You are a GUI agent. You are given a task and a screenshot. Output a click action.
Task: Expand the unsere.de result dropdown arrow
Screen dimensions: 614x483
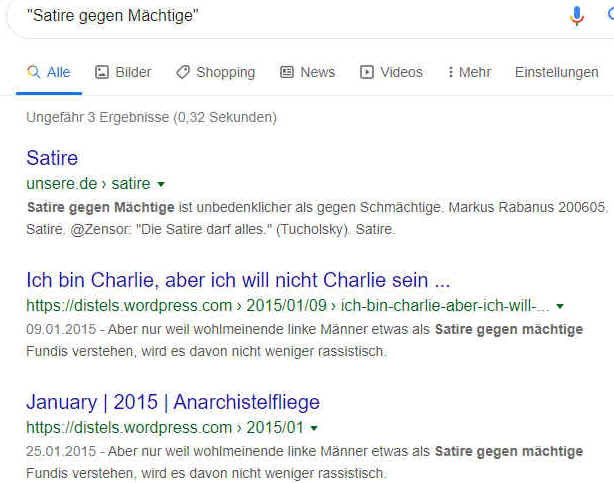point(161,184)
